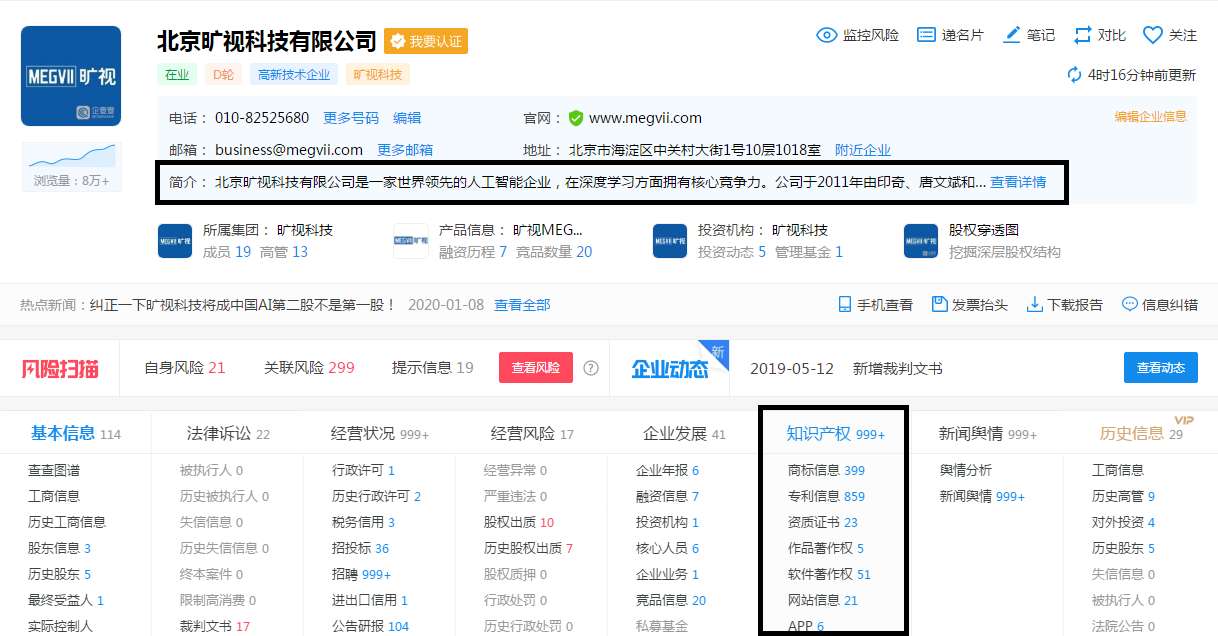
Task: Open the 更多号码 link
Action: [351, 118]
